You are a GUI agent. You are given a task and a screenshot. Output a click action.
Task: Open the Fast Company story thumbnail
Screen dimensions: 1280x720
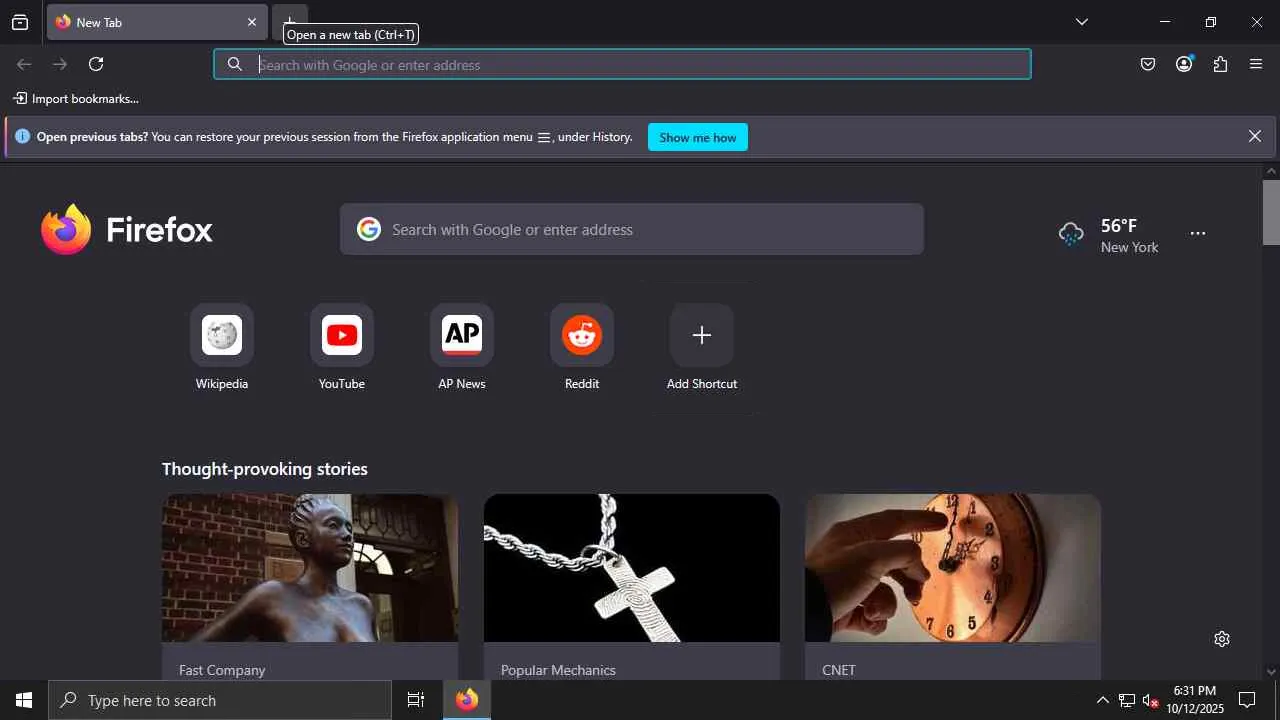310,568
